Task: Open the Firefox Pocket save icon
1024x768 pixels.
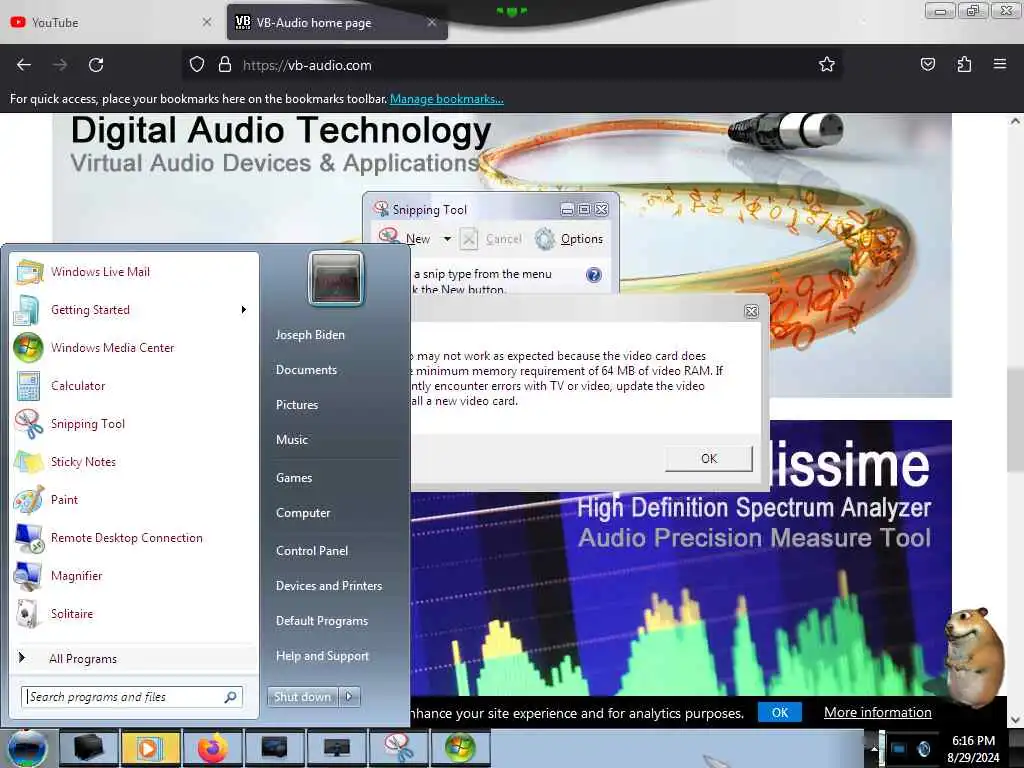Action: 927,64
